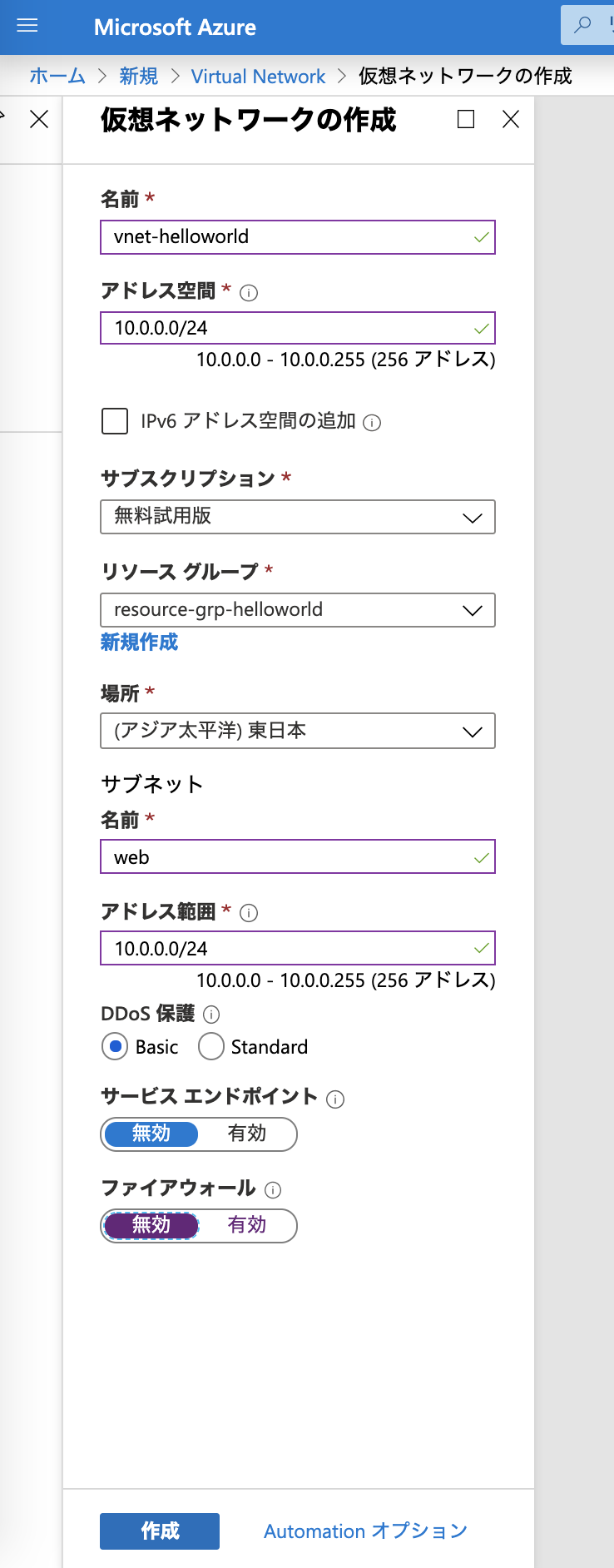614x1568 pixels.
Task: Open Automation オプション link
Action: [365, 1531]
